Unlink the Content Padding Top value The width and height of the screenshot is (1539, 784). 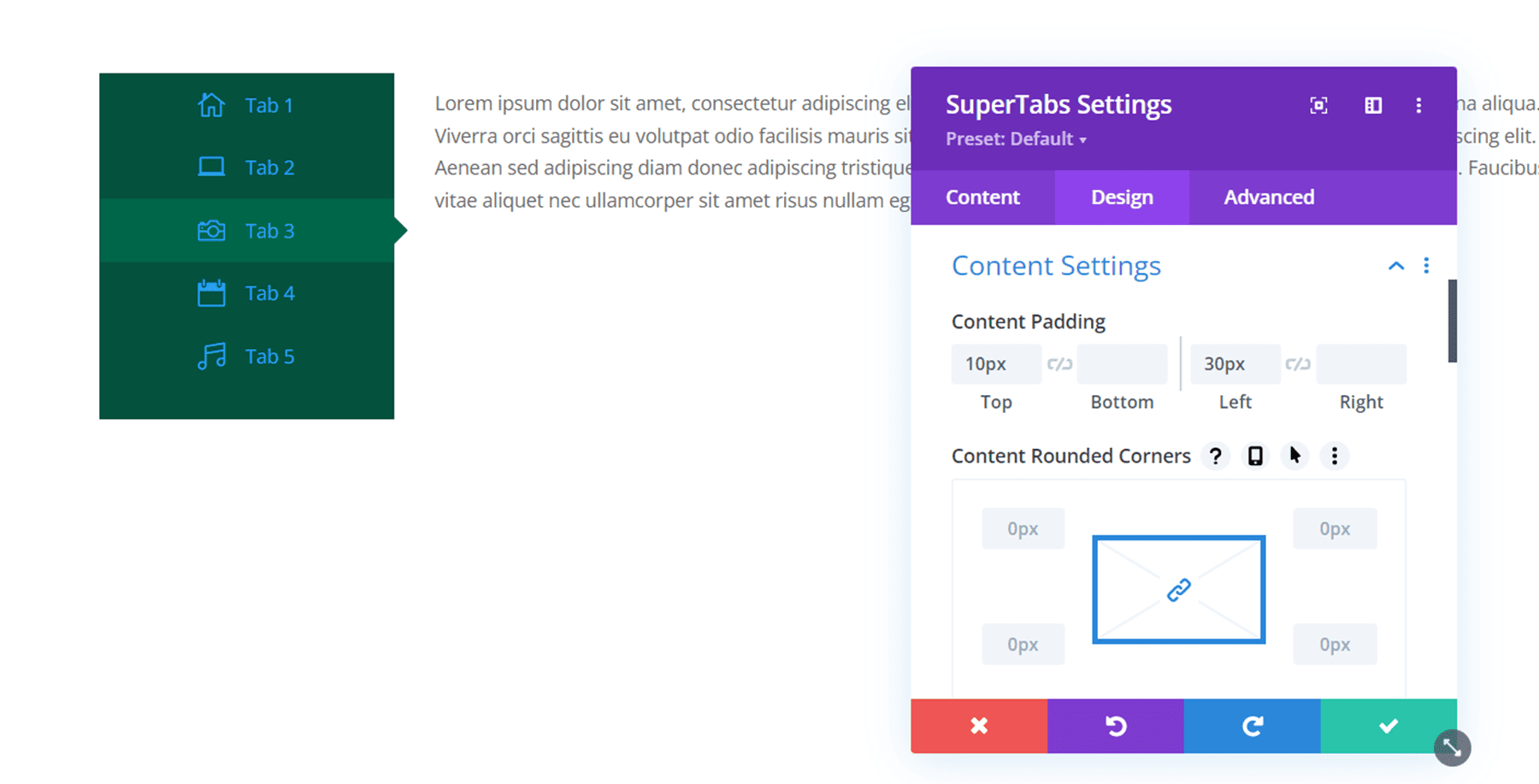pyautogui.click(x=1060, y=363)
